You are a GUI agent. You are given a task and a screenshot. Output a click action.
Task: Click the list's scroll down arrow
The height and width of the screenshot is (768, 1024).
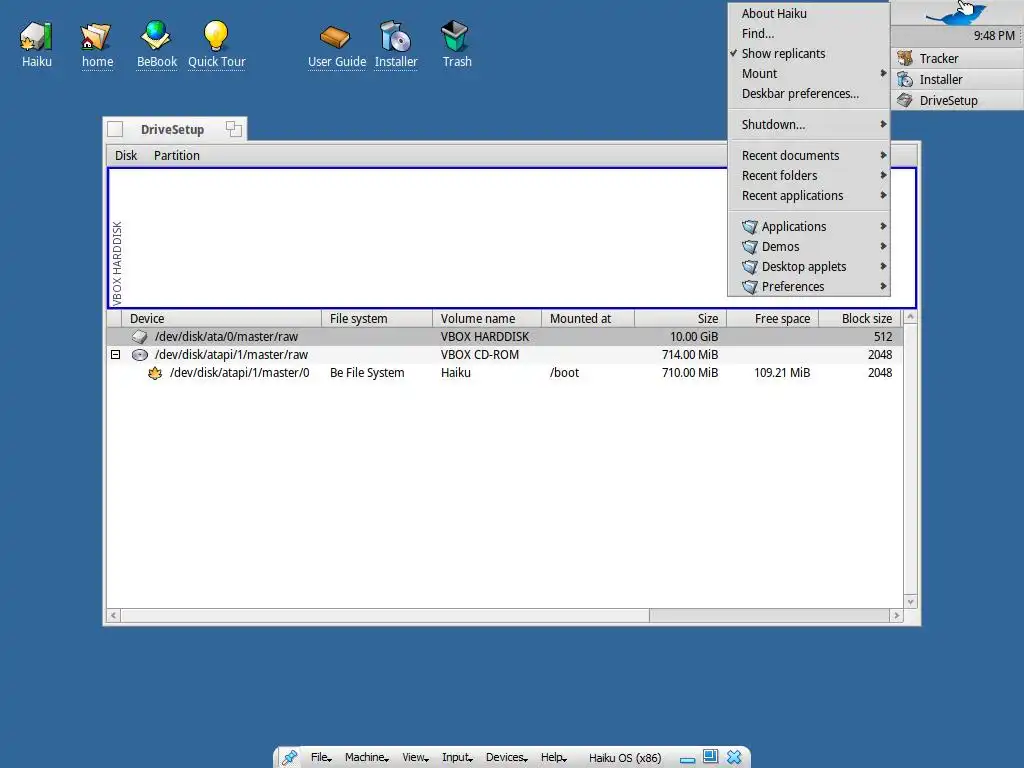click(910, 602)
